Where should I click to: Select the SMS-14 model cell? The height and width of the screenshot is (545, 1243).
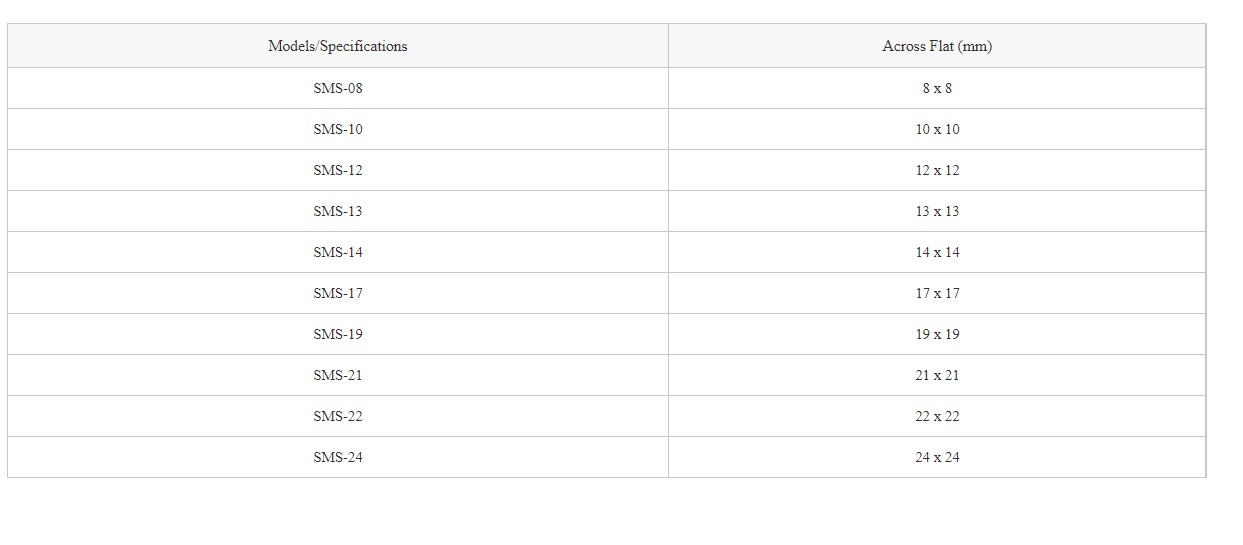[338, 252]
